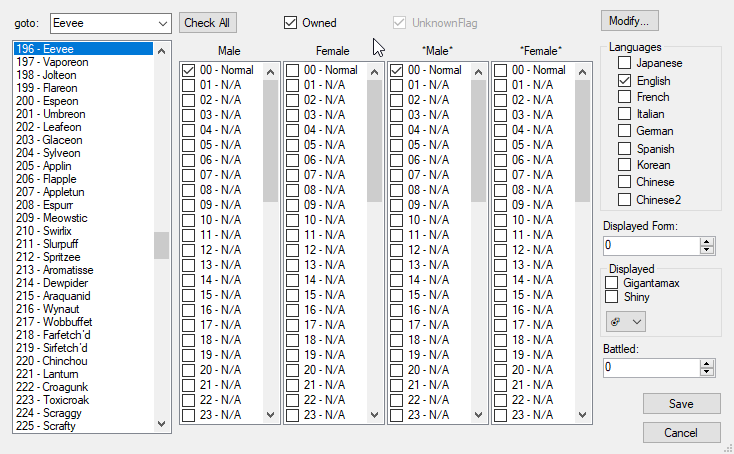Select 205 - Applin in species list
The height and width of the screenshot is (454, 734).
click(x=83, y=166)
